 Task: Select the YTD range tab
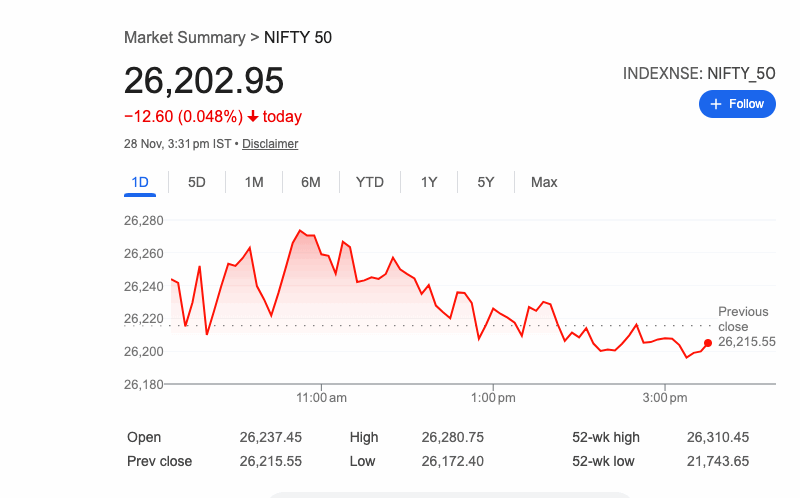pyautogui.click(x=370, y=182)
